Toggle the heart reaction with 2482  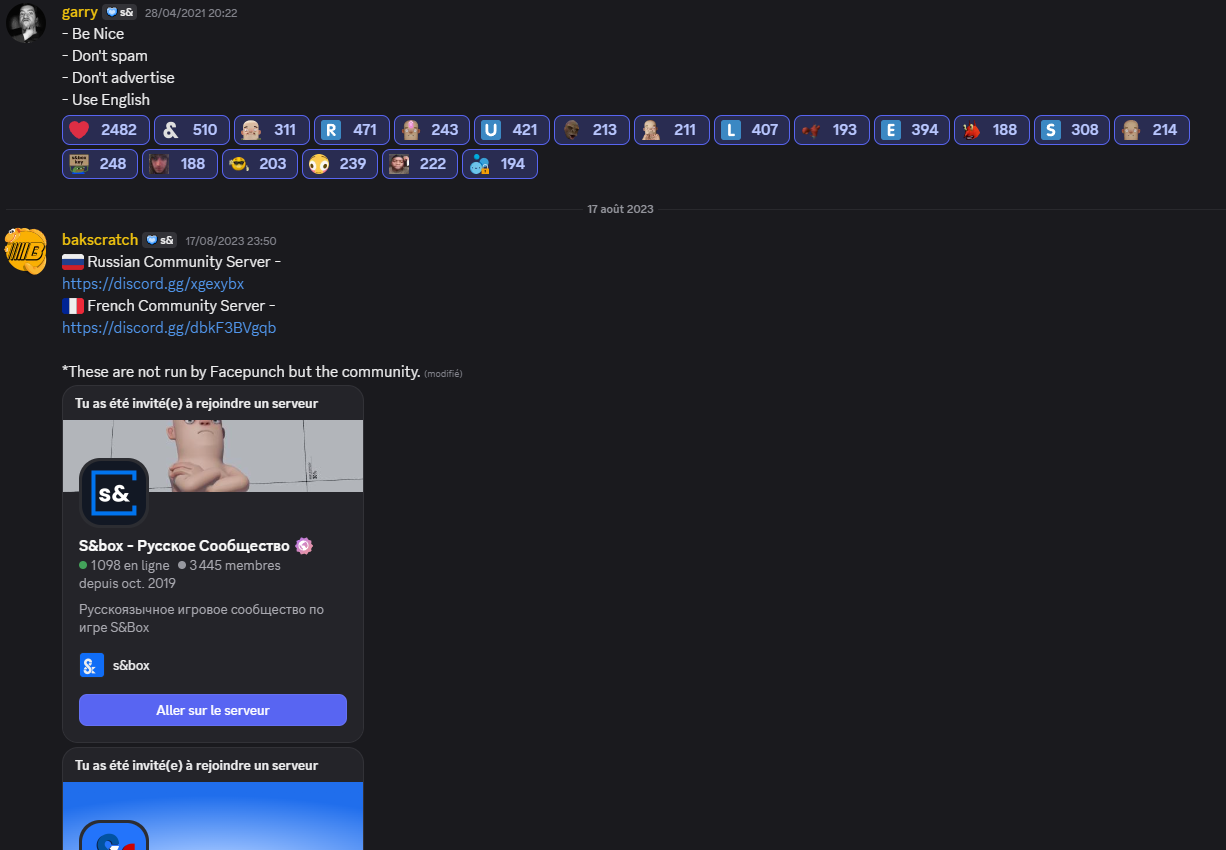coord(106,130)
